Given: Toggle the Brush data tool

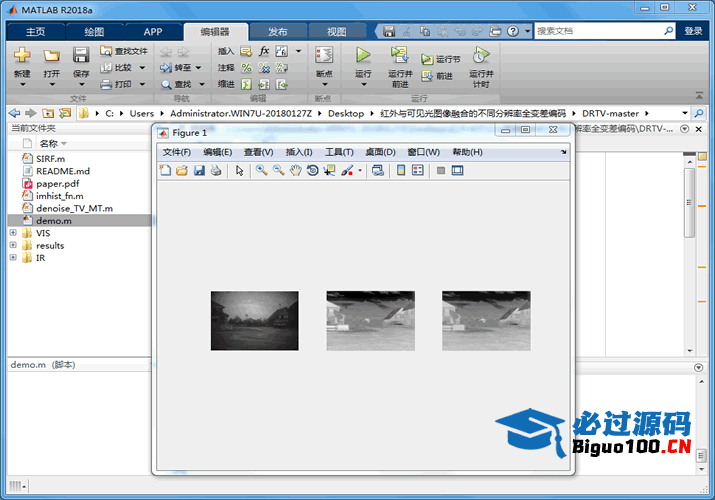Looking at the screenshot, I should point(347,171).
